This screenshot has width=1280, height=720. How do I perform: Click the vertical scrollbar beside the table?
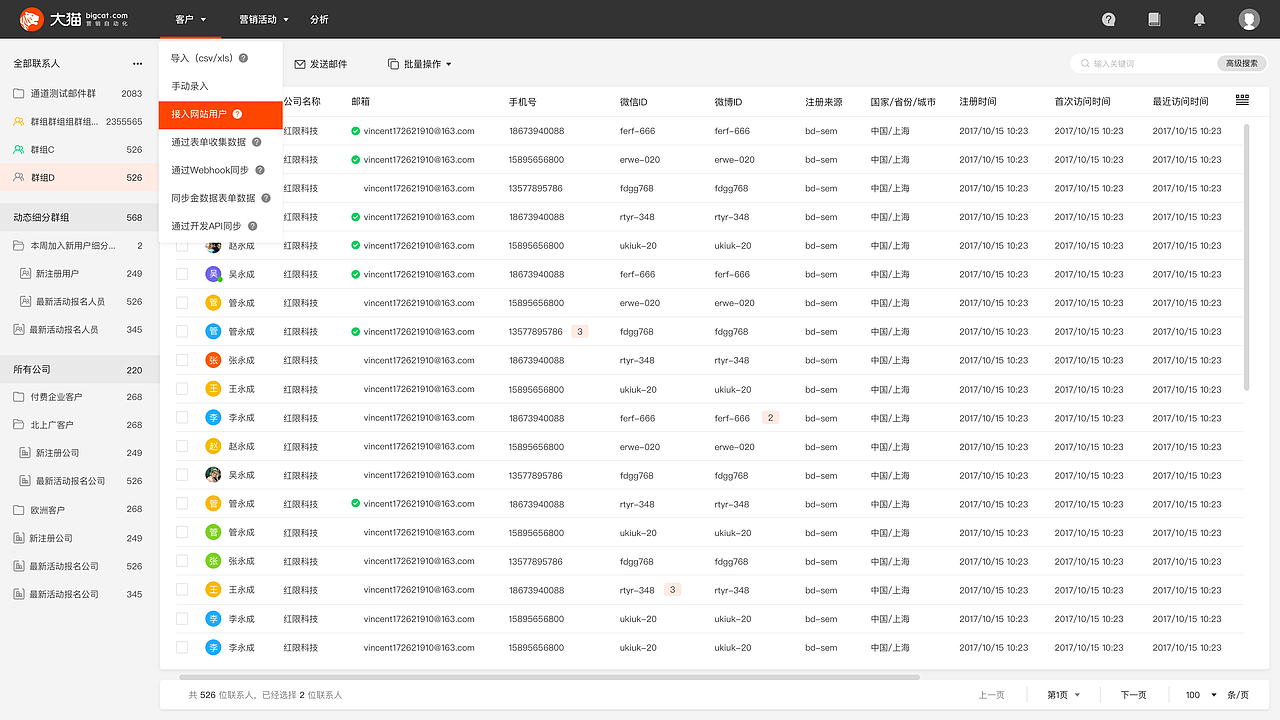coord(1246,257)
